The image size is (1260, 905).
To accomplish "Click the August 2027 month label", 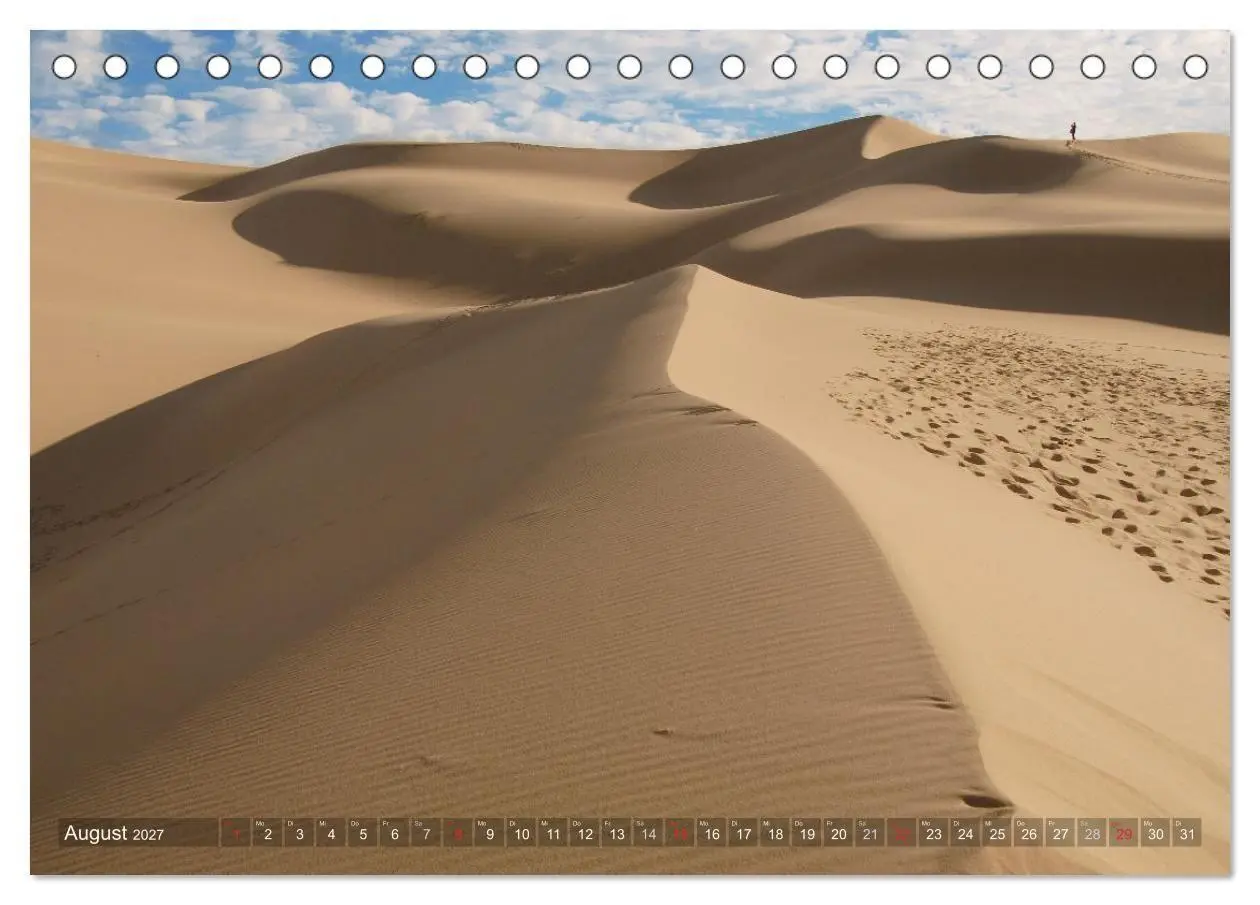I will [x=114, y=833].
